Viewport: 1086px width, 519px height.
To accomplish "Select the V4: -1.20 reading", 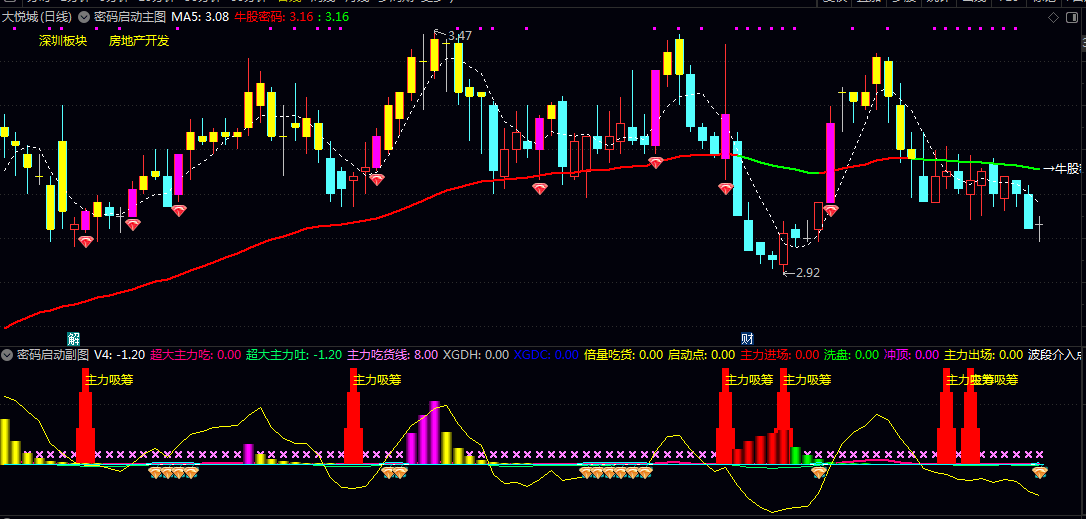I will tap(120, 355).
